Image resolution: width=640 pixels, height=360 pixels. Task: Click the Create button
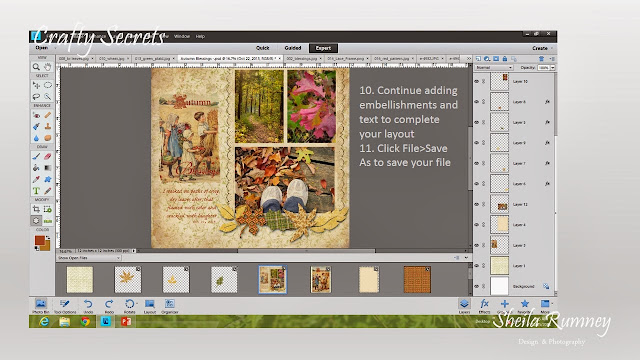click(541, 48)
